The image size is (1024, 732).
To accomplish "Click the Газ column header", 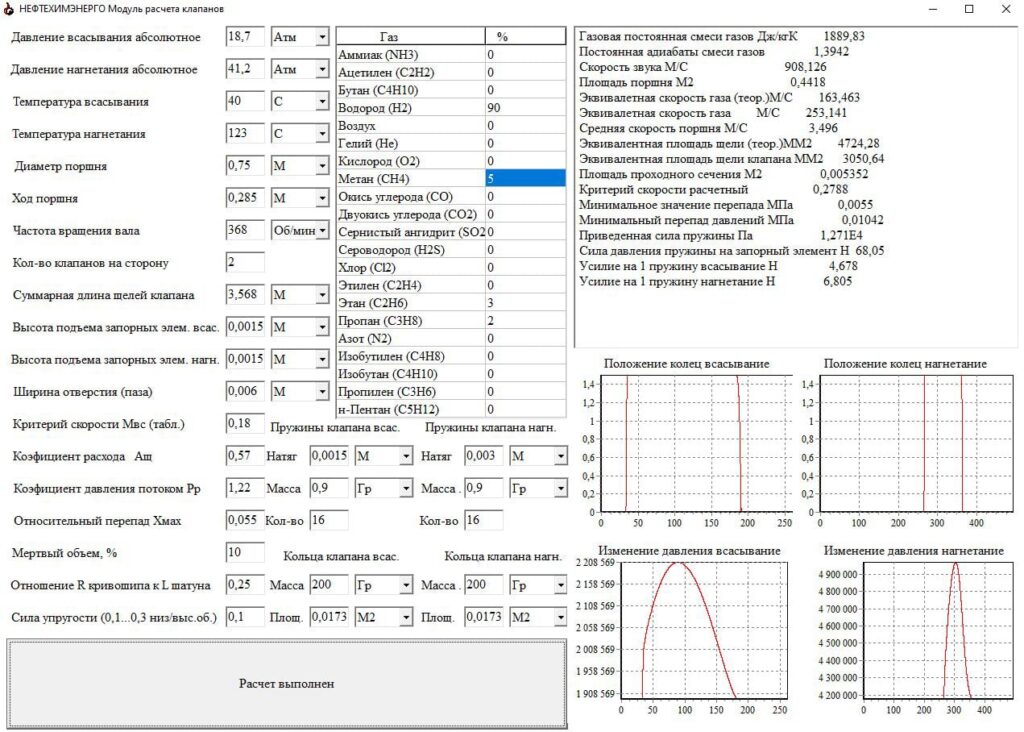I will click(x=411, y=37).
